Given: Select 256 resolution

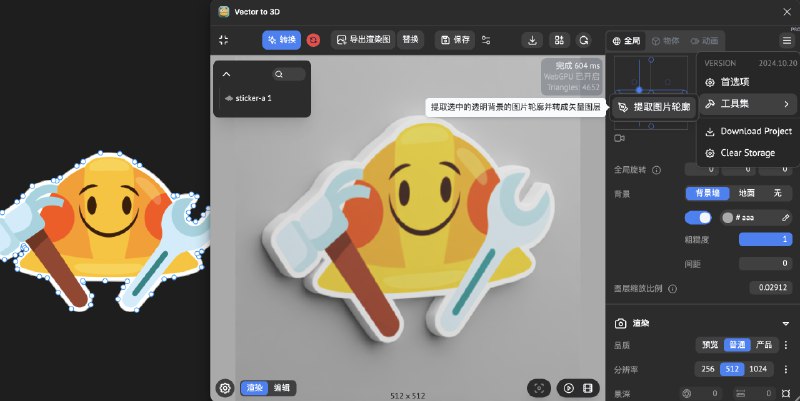Looking at the screenshot, I should click(708, 369).
